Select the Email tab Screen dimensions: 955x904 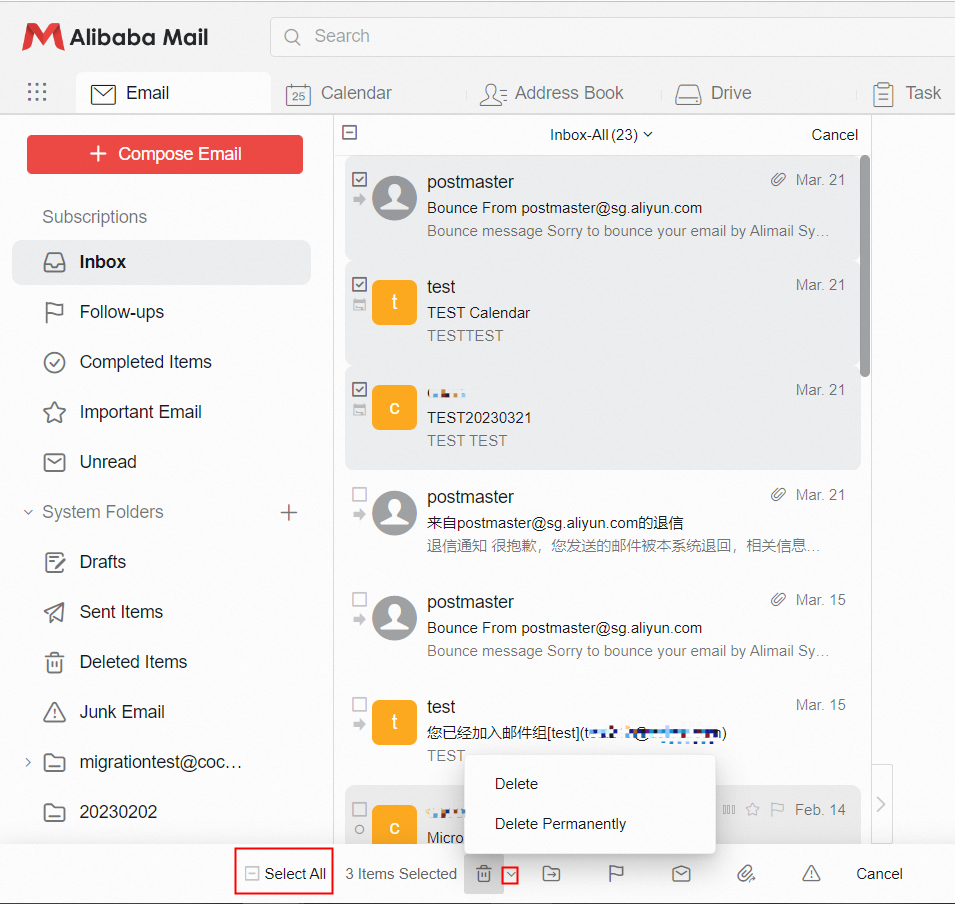coord(174,93)
